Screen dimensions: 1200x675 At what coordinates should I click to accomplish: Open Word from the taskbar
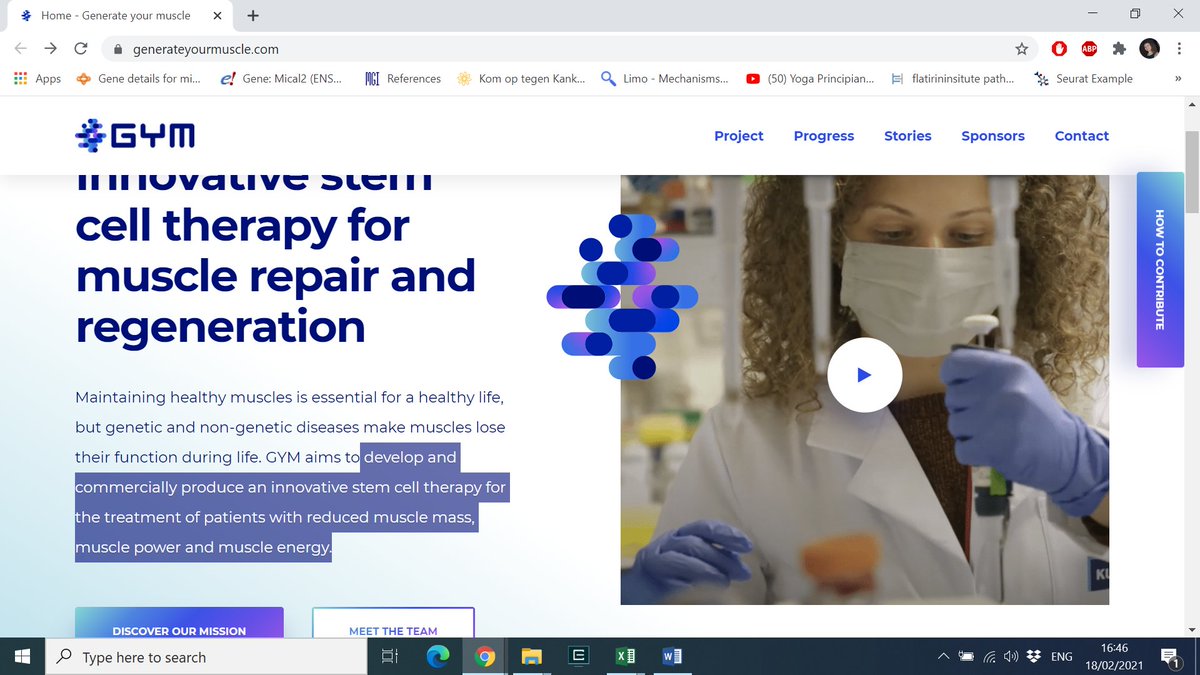[672, 656]
